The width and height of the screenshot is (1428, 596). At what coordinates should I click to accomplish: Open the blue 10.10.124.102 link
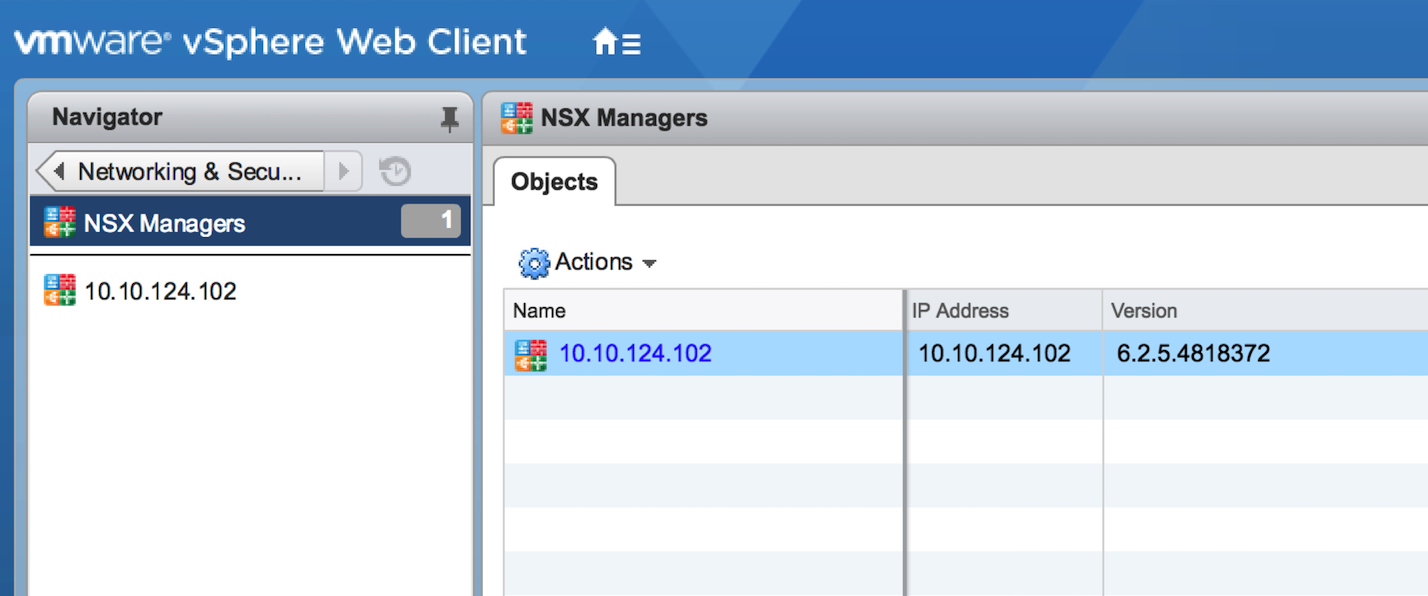coord(635,353)
